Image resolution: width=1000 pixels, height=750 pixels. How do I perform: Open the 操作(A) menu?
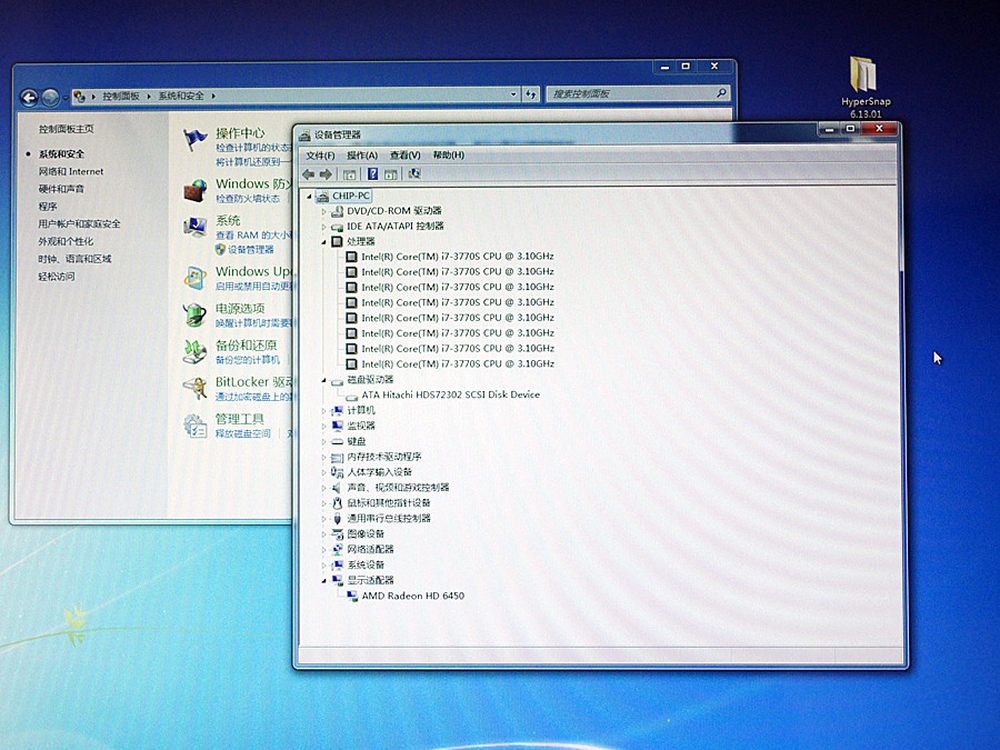click(362, 156)
